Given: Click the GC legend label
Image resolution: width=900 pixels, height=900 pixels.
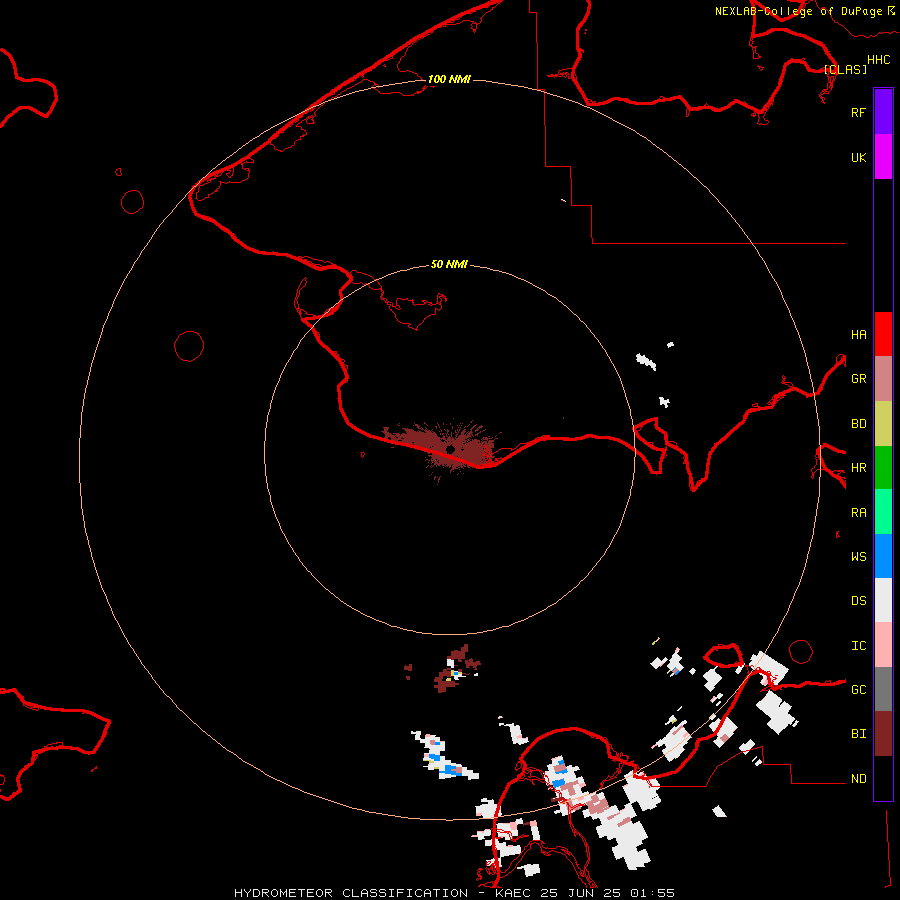Looking at the screenshot, I should [858, 690].
